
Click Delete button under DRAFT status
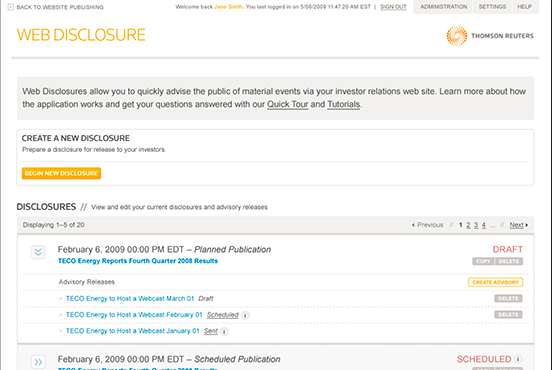tap(509, 261)
